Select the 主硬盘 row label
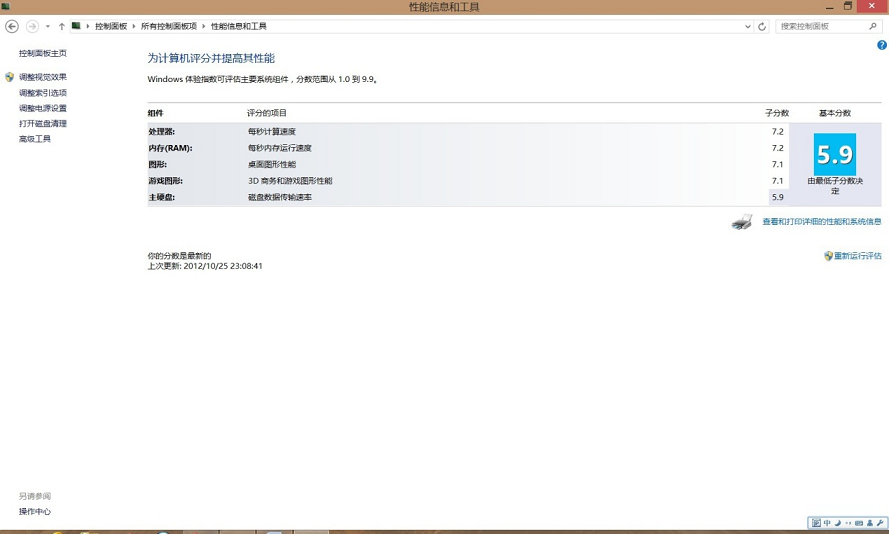 (x=162, y=197)
